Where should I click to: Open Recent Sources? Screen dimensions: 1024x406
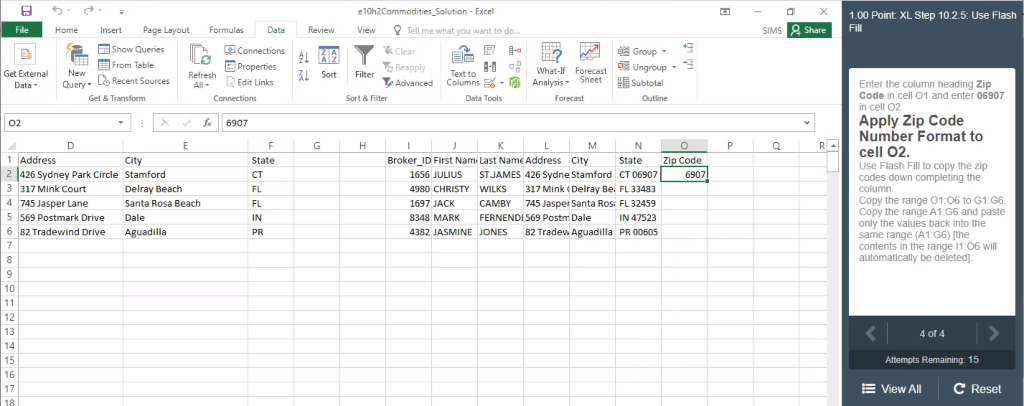[134, 80]
